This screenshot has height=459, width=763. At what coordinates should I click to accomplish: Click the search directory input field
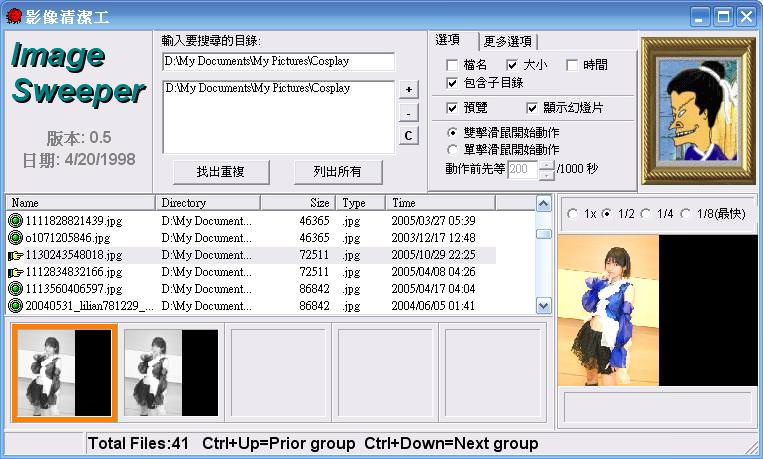278,61
